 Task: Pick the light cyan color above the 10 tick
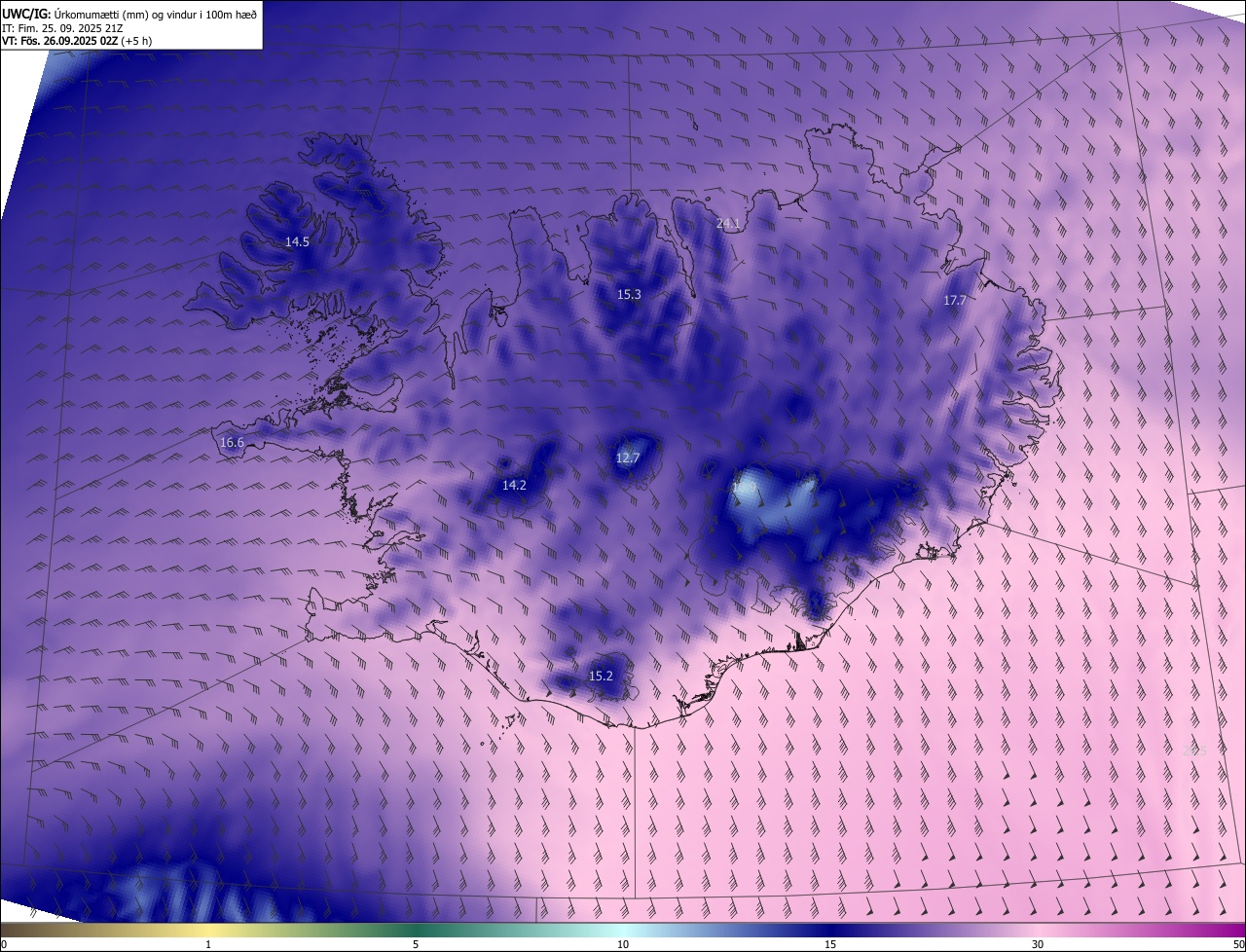point(623,930)
